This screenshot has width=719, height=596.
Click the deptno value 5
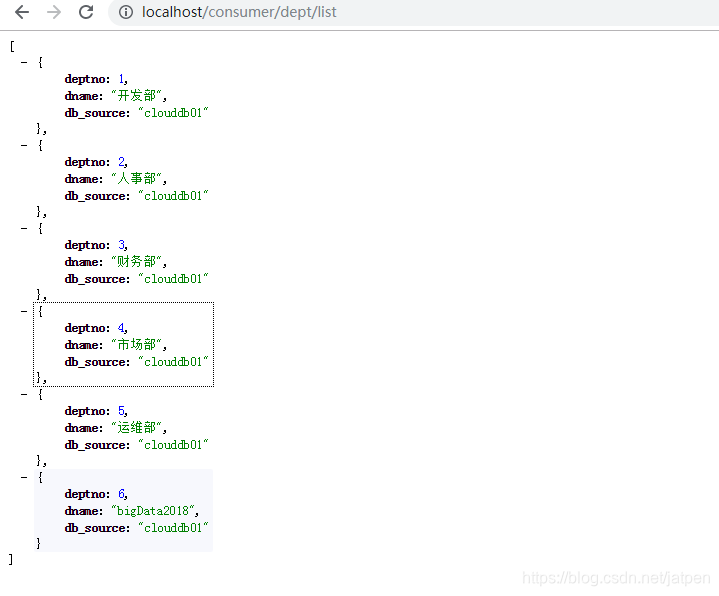click(121, 411)
